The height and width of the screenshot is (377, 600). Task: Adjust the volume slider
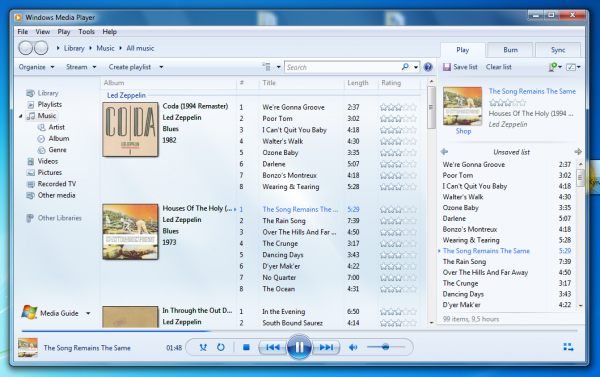click(x=386, y=347)
